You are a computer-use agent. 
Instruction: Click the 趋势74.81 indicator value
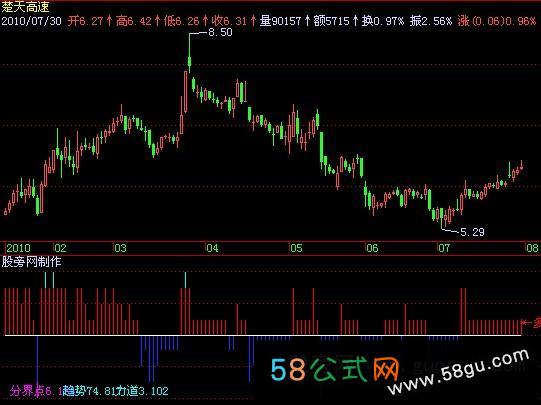(89, 391)
